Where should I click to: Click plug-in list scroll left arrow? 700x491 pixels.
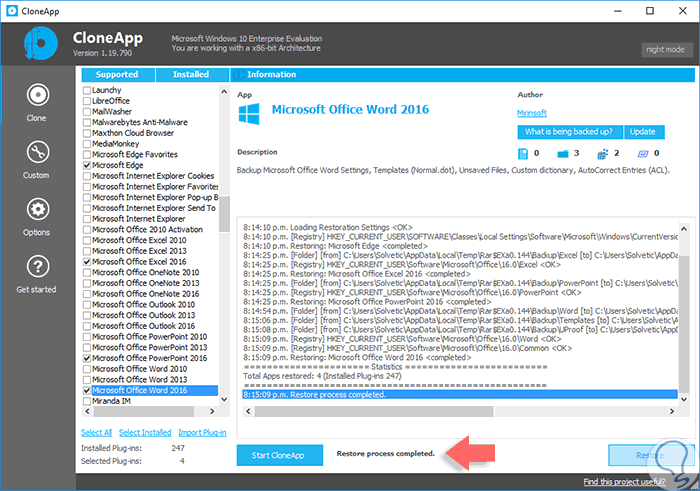88,412
